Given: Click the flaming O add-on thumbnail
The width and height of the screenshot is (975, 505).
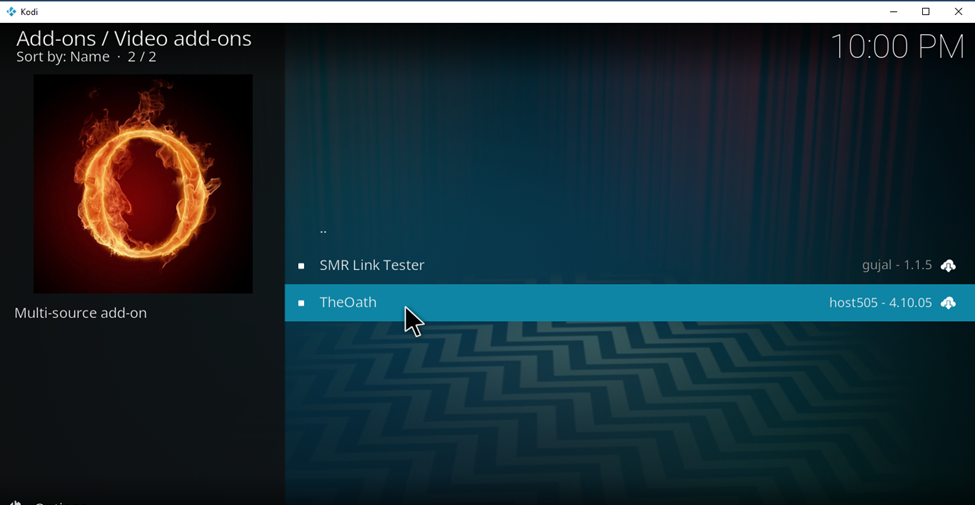Looking at the screenshot, I should point(143,183).
